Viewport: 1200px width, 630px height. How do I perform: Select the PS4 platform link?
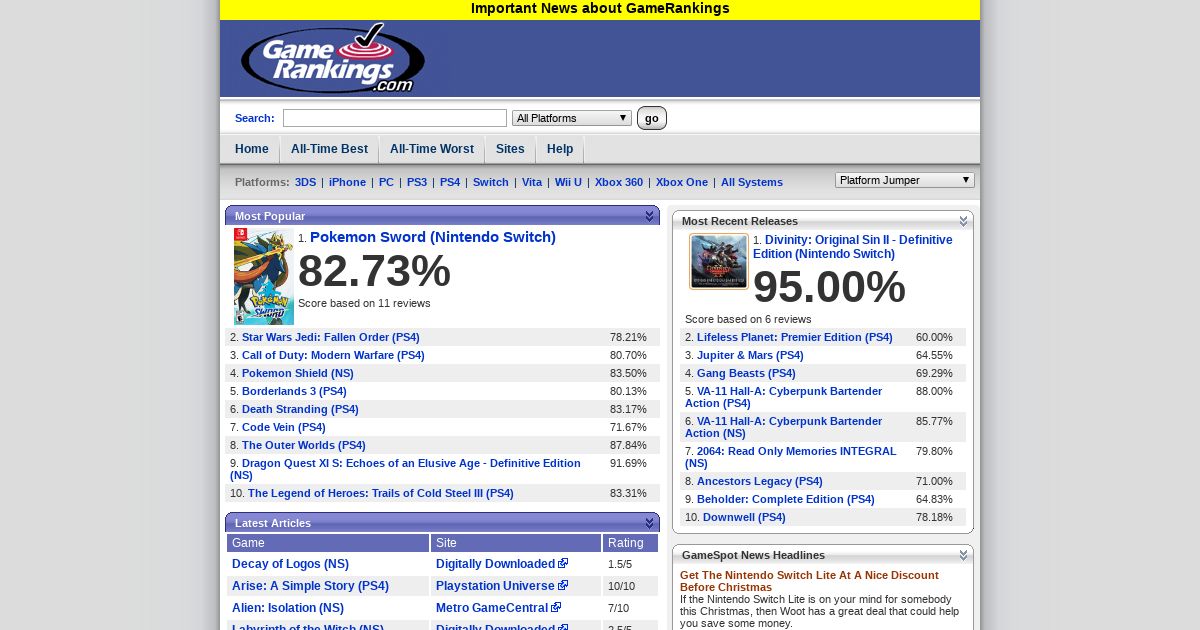coord(450,182)
